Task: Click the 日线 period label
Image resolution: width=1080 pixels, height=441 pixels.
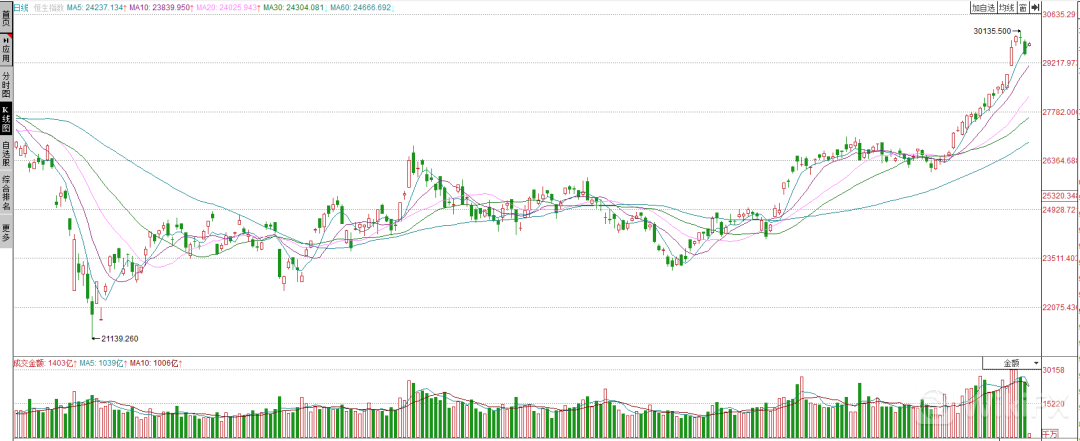Action: (20, 8)
